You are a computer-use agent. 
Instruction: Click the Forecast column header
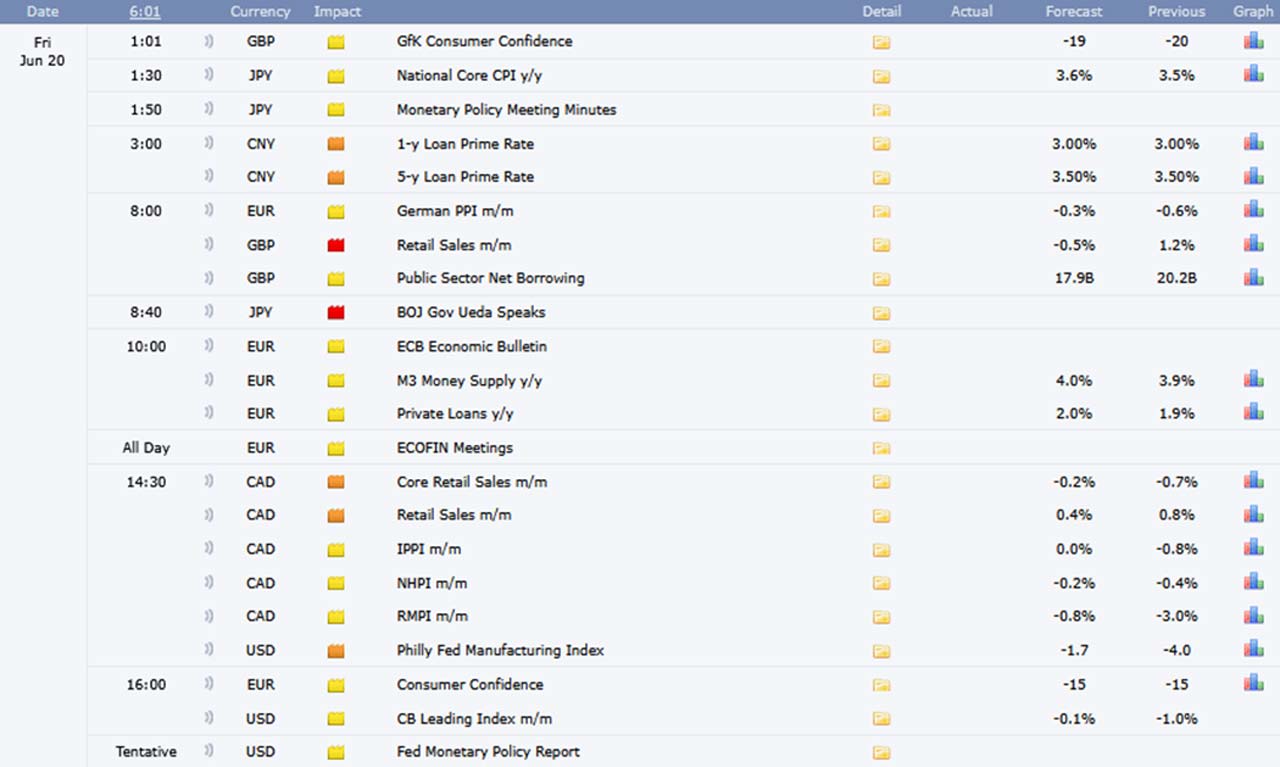1073,12
